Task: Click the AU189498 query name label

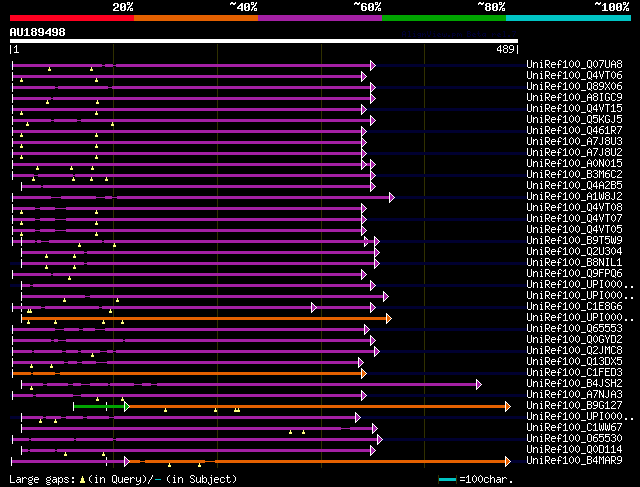Action: [x=38, y=32]
